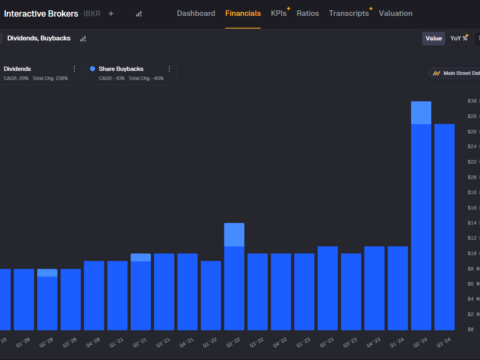The width and height of the screenshot is (480, 360).
Task: Click the Q4'20 bar
Action: [x=94, y=296]
